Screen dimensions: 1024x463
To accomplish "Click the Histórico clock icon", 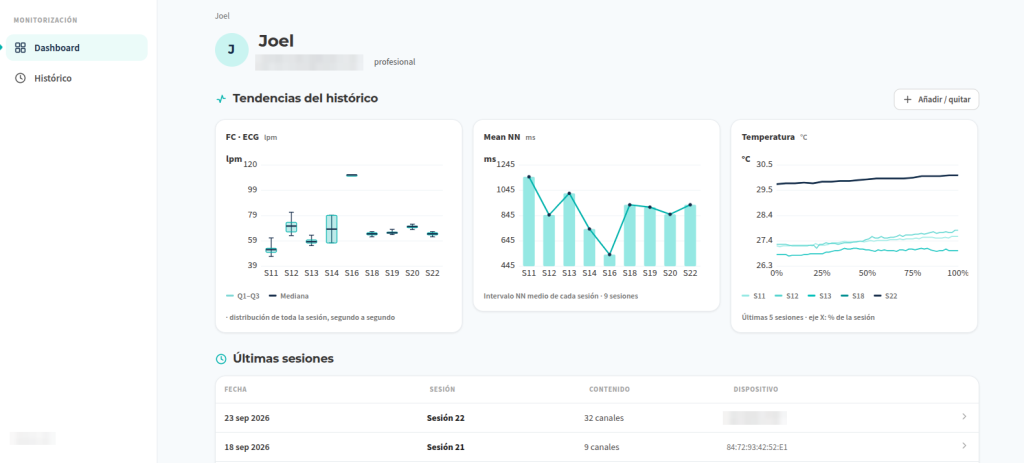I will coord(20,78).
